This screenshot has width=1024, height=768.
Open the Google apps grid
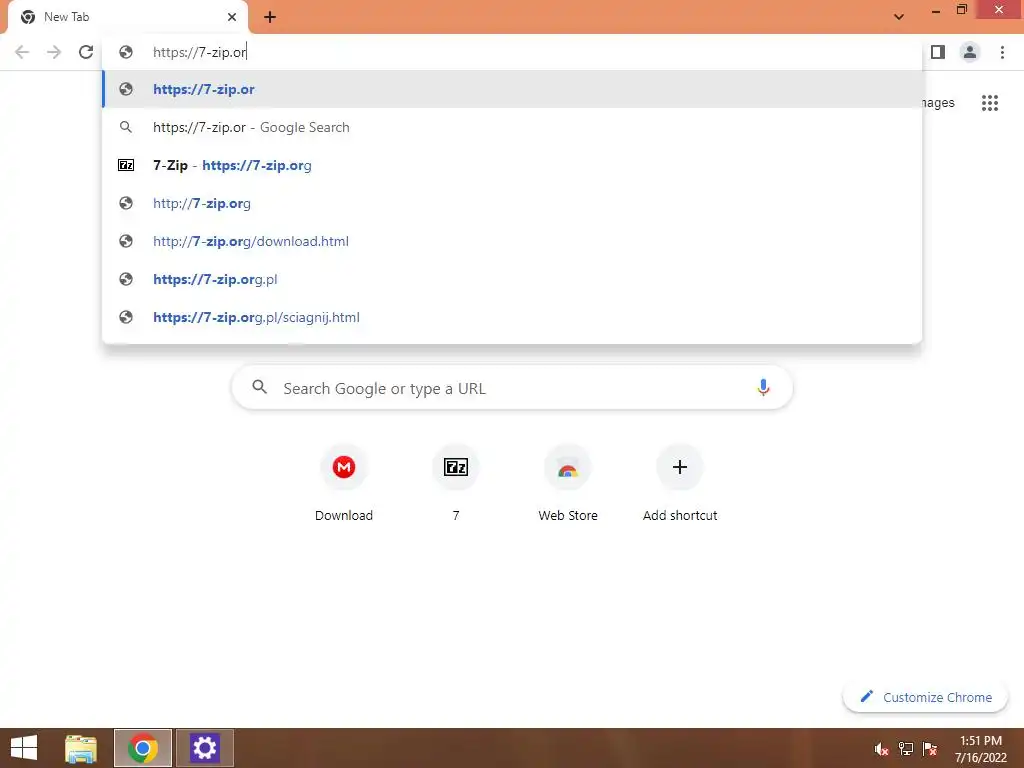tap(990, 103)
